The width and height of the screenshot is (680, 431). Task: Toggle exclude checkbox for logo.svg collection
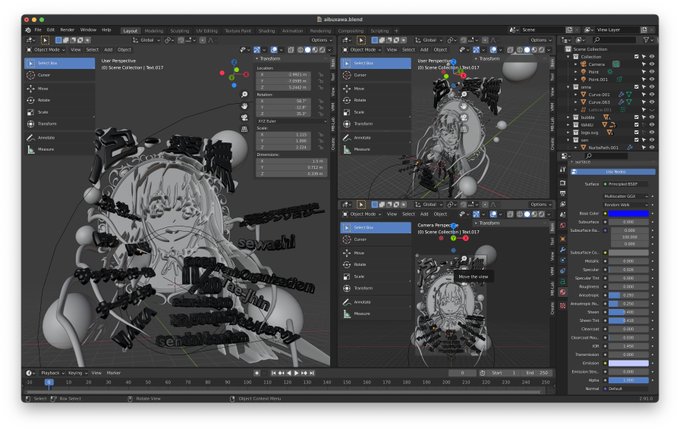(637, 132)
